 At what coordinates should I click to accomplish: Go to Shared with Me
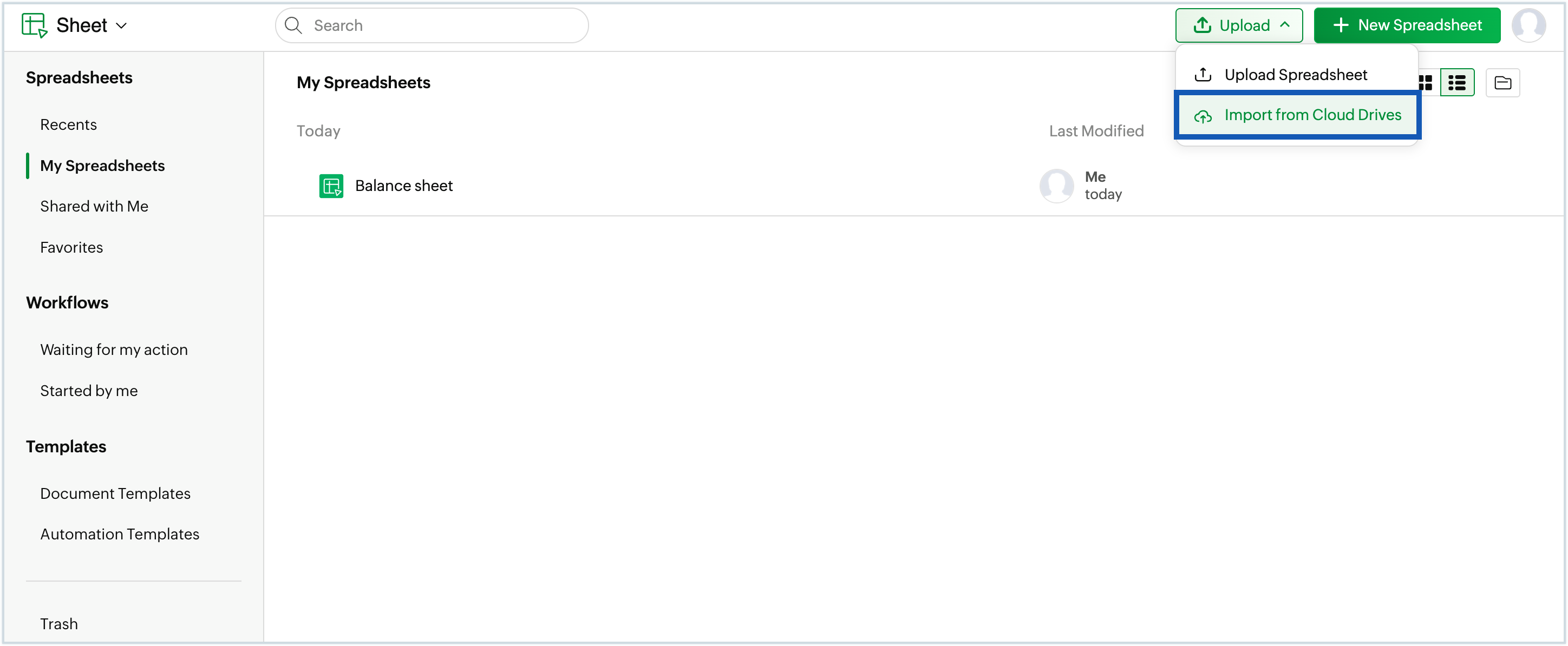pos(94,206)
